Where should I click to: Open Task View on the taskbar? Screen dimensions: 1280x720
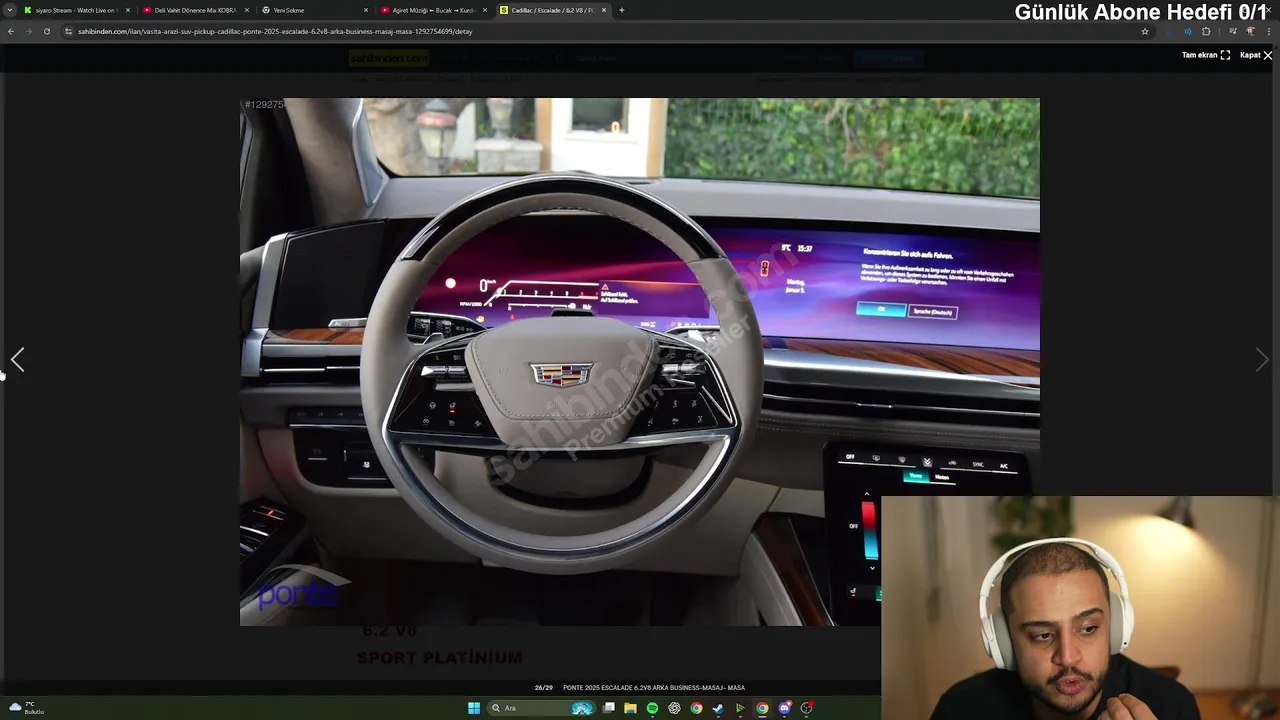[x=608, y=708]
